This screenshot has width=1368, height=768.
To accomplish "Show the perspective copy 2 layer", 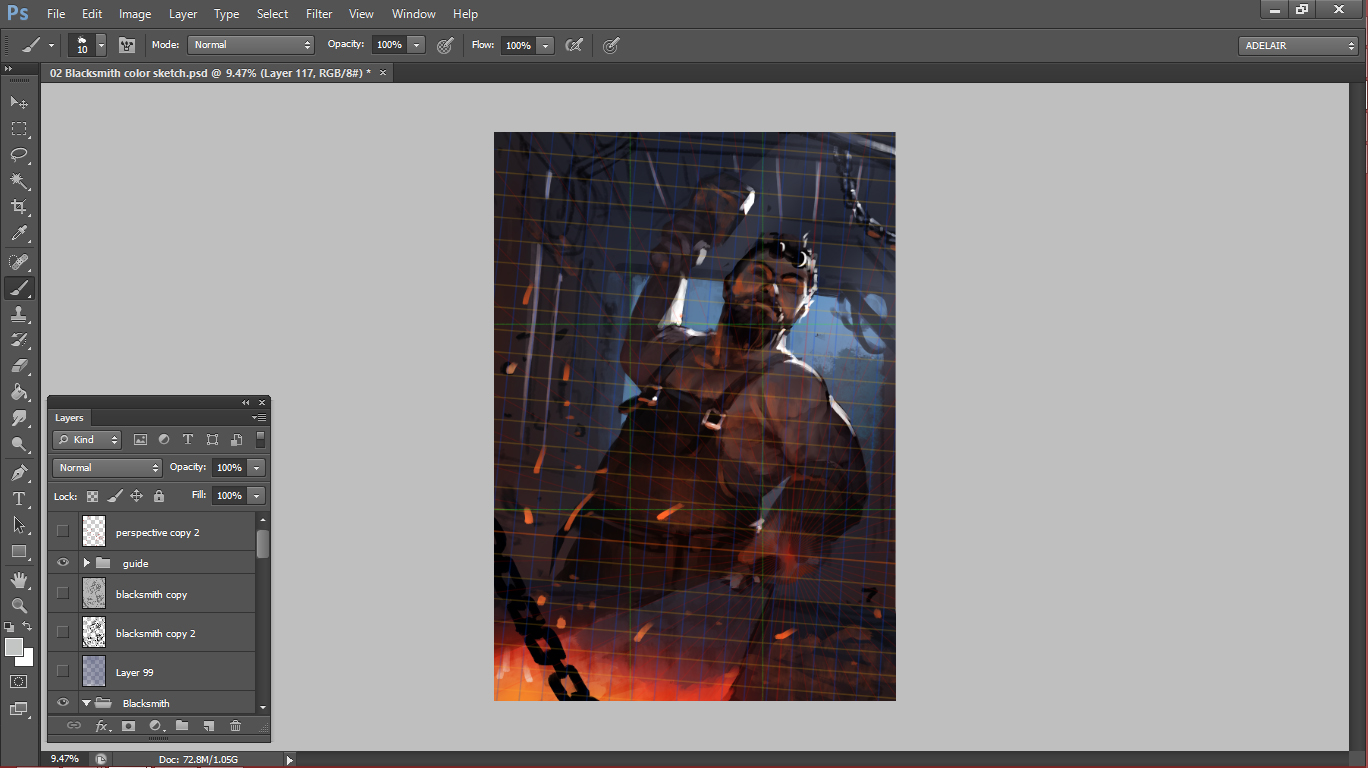I will pos(63,531).
